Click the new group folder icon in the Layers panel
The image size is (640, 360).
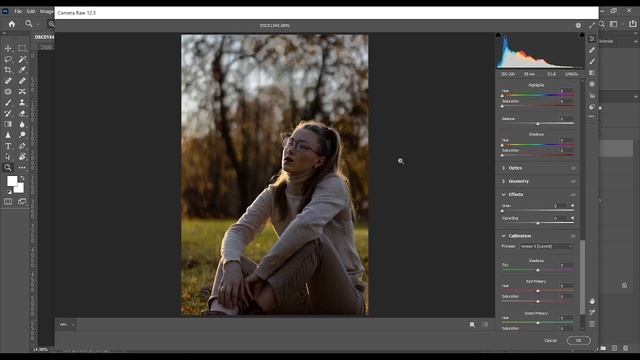[603, 348]
